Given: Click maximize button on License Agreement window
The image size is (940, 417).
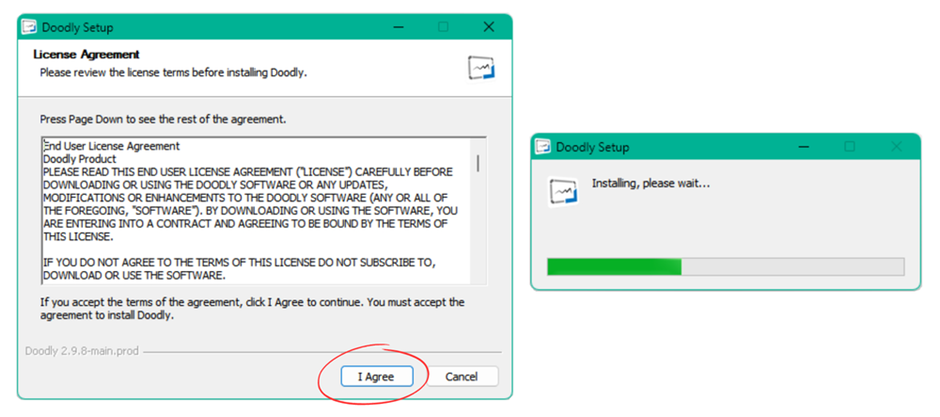Looking at the screenshot, I should coord(443,27).
